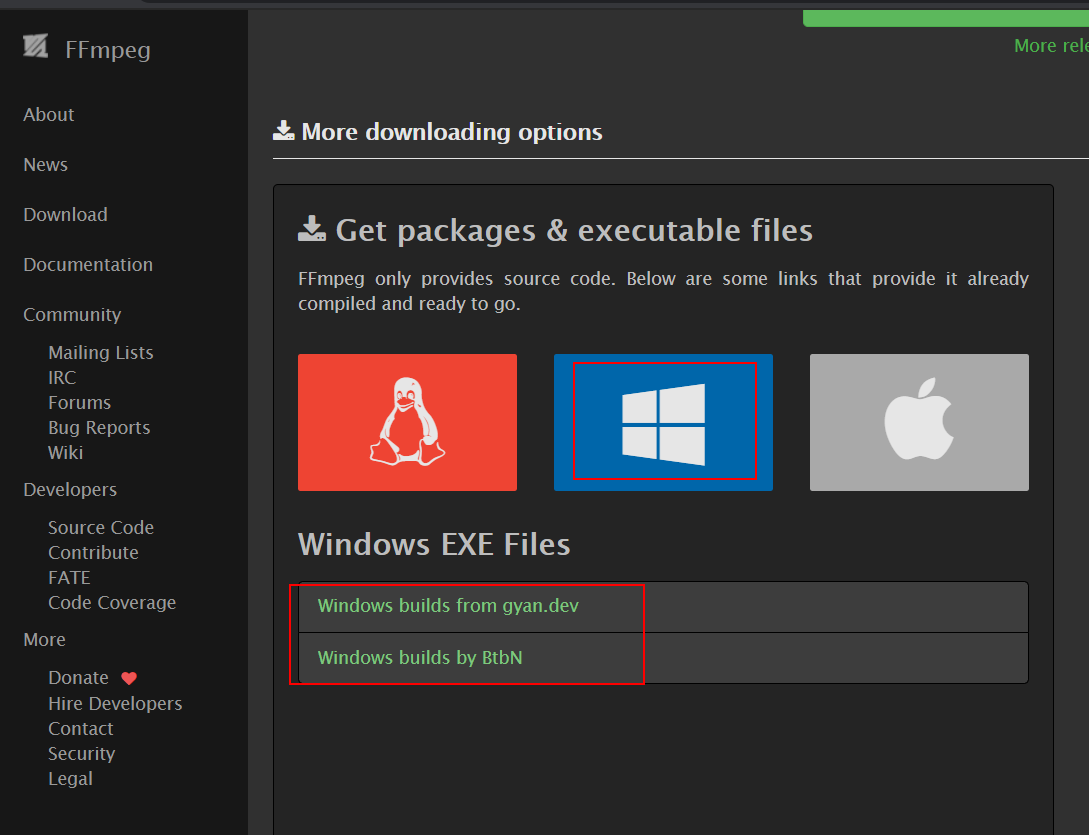Open the FATE link
The height and width of the screenshot is (835, 1089).
point(69,578)
